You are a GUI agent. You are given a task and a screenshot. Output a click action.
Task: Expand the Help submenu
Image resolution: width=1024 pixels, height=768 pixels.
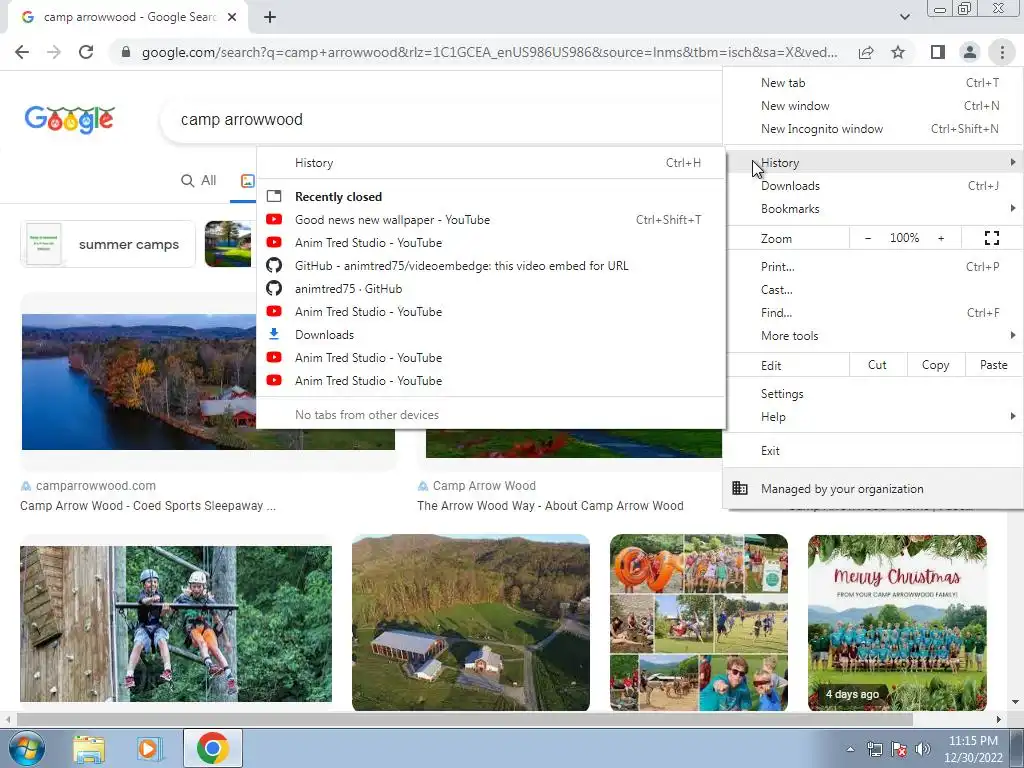tap(873, 417)
